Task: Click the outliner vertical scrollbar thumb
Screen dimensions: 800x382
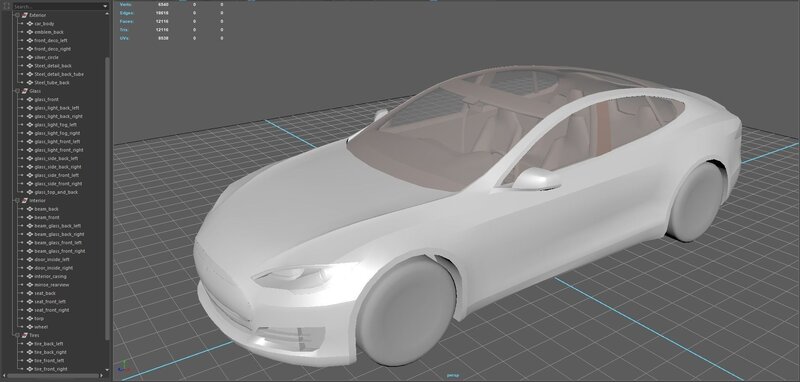Action: pos(107,198)
